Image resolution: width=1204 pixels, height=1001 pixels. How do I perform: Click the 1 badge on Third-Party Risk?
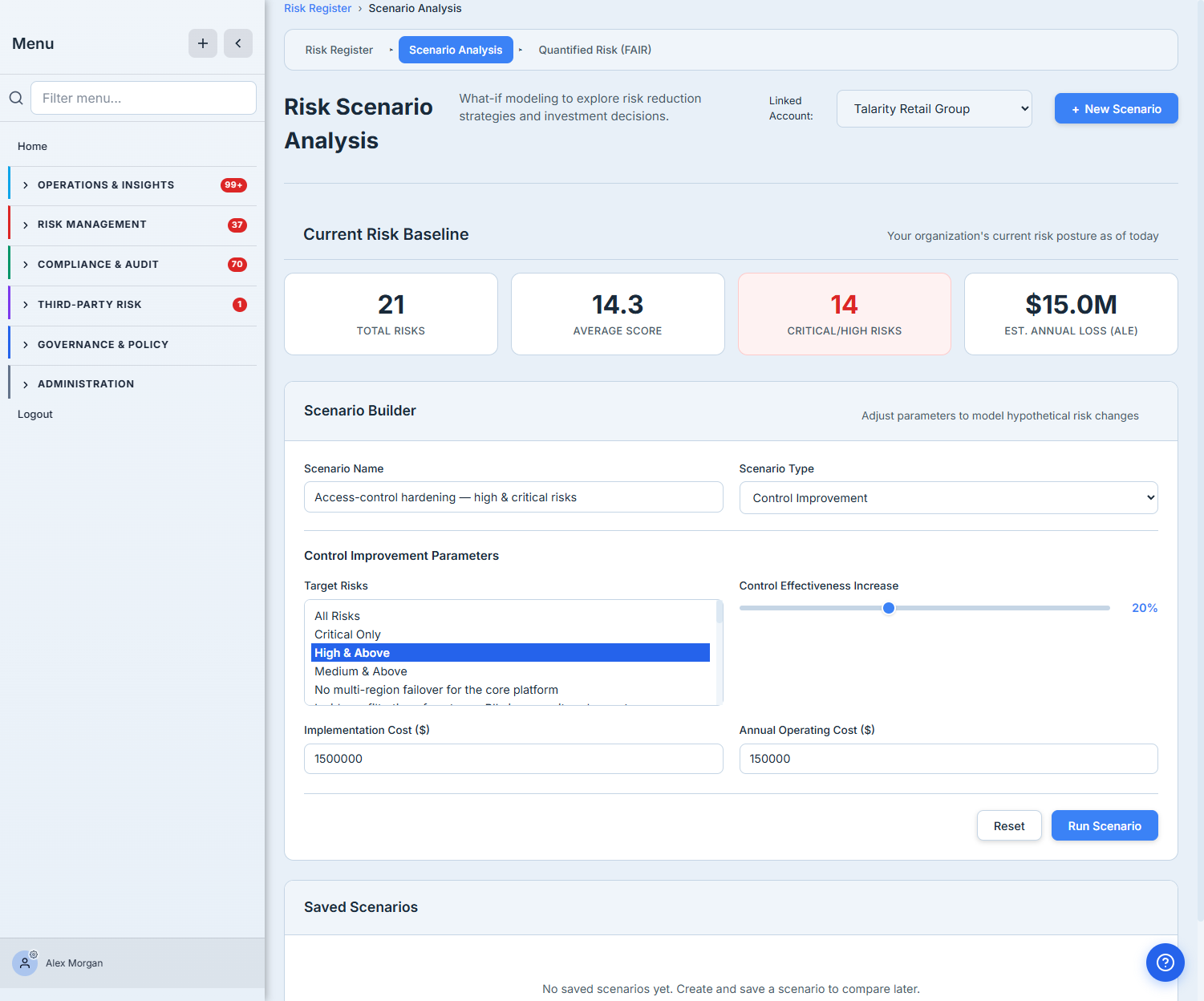[x=240, y=305]
